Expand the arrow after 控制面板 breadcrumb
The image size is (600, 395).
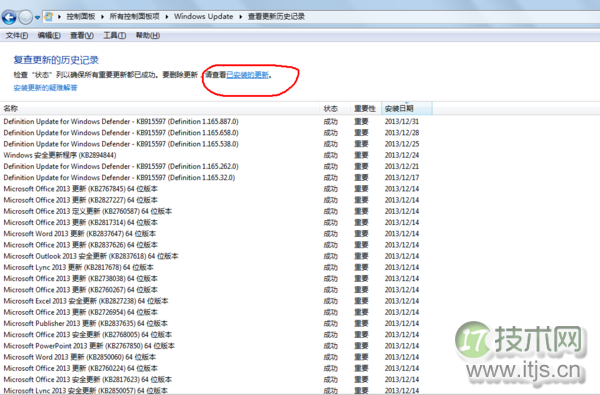click(103, 16)
